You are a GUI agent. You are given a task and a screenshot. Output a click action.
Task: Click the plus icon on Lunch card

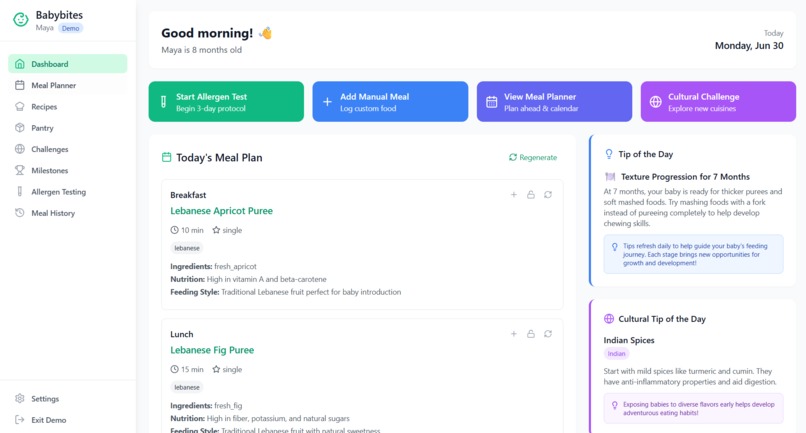[514, 334]
